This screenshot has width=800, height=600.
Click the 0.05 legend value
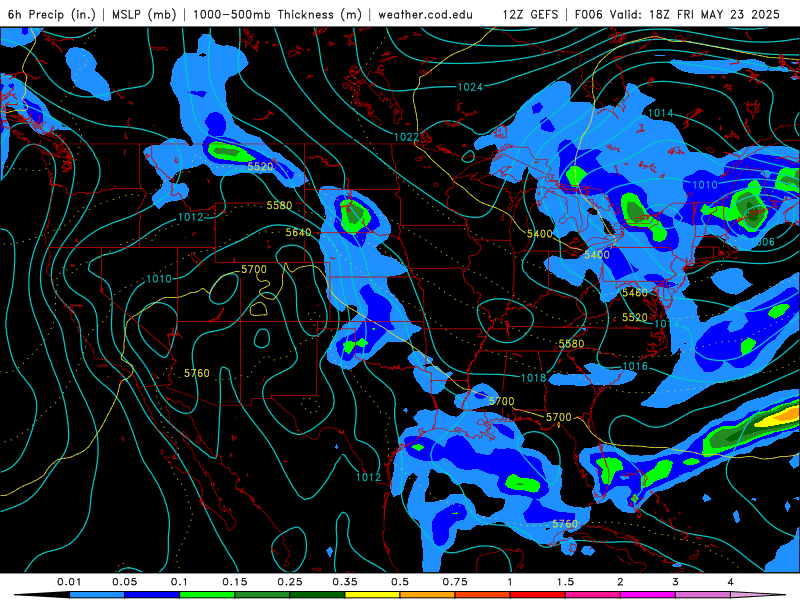click(x=124, y=582)
